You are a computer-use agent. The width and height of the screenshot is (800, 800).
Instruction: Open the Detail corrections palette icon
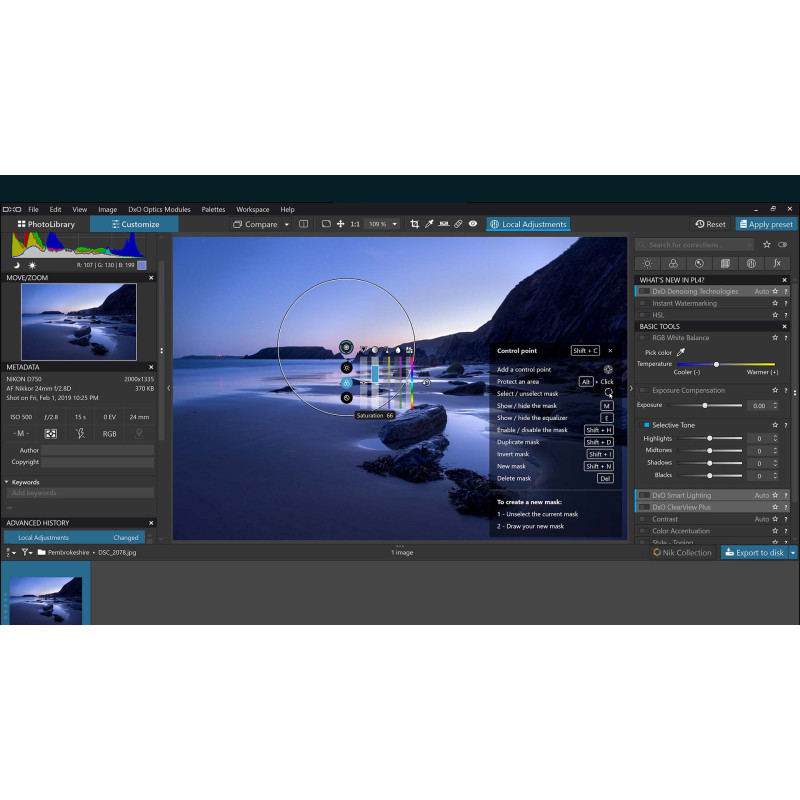699,263
